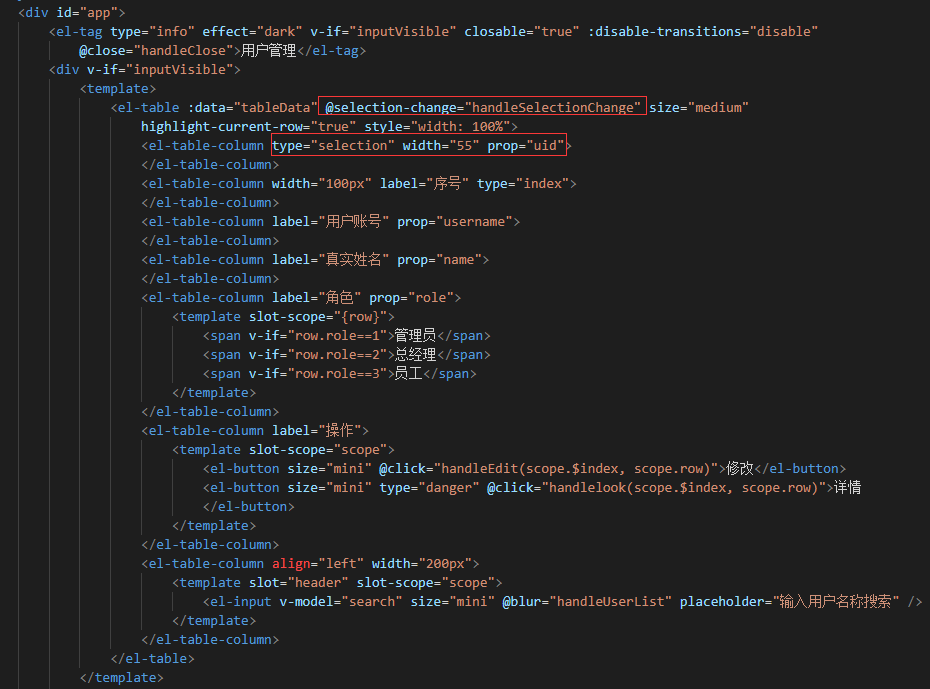Click the prop="uid" attribute
This screenshot has width=930, height=689.
pyautogui.click(x=525, y=145)
